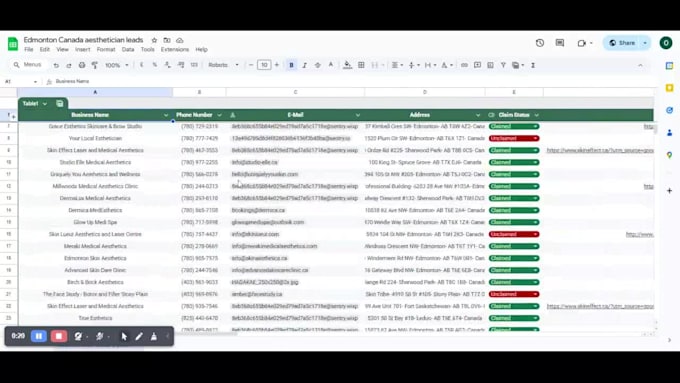Viewport: 680px width, 383px height.
Task: Click the move-to-folder icon beside the title
Action: pos(167,40)
